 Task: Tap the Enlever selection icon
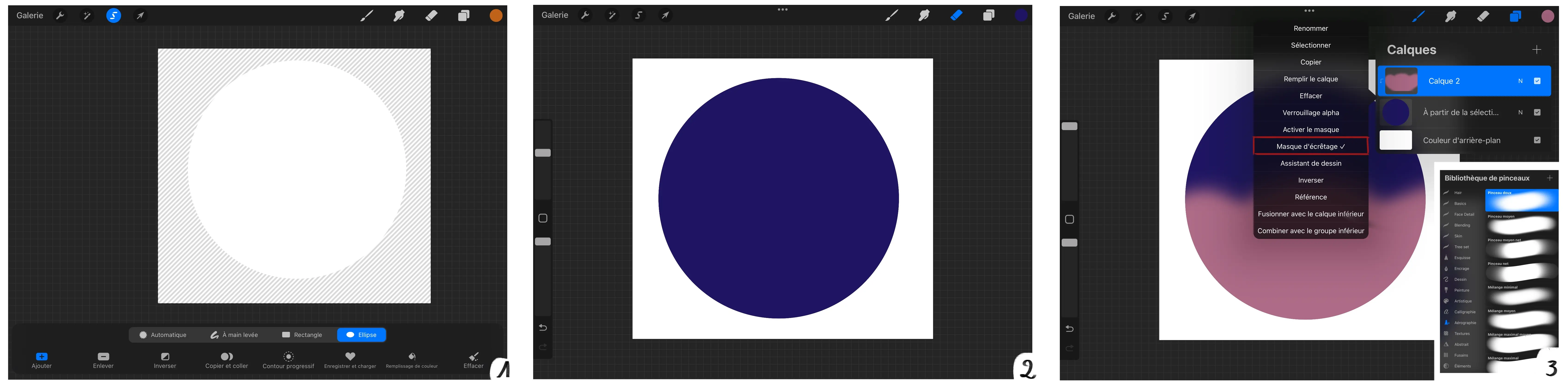pos(104,356)
